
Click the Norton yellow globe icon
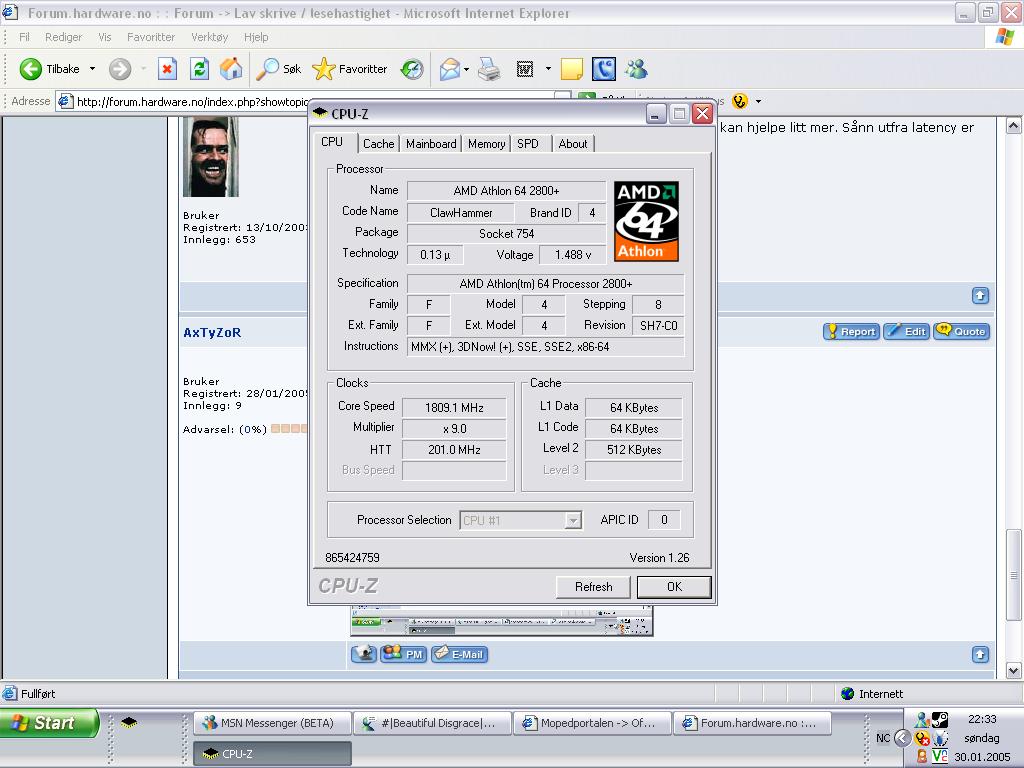pyautogui.click(x=739, y=101)
